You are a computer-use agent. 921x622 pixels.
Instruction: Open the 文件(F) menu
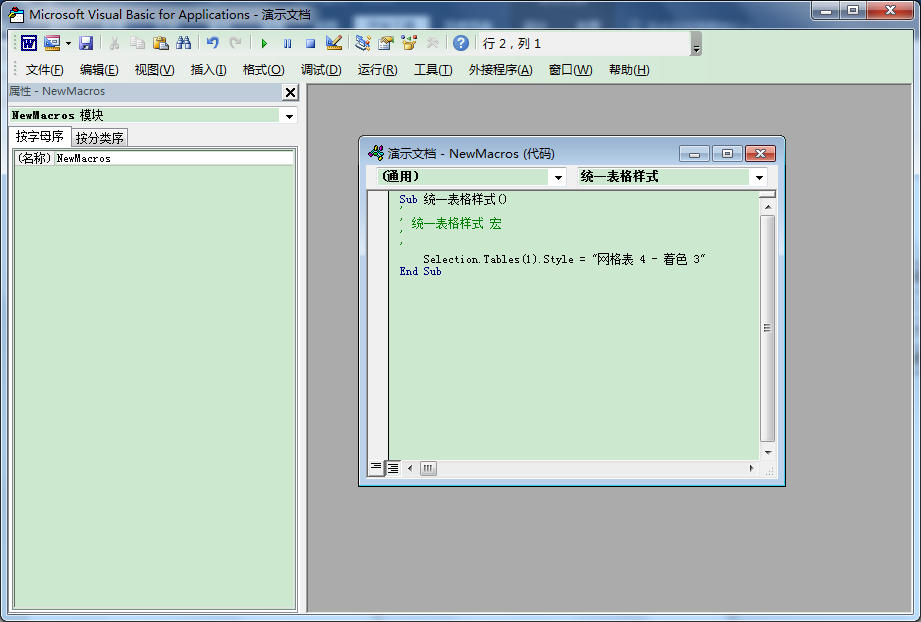pyautogui.click(x=45, y=70)
